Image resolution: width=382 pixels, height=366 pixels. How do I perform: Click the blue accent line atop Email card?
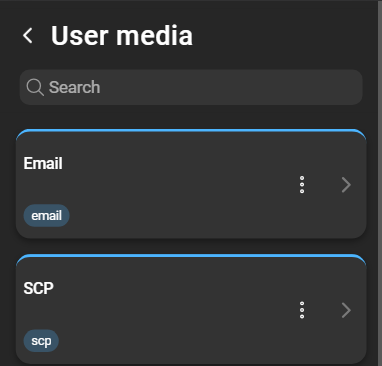point(191,130)
